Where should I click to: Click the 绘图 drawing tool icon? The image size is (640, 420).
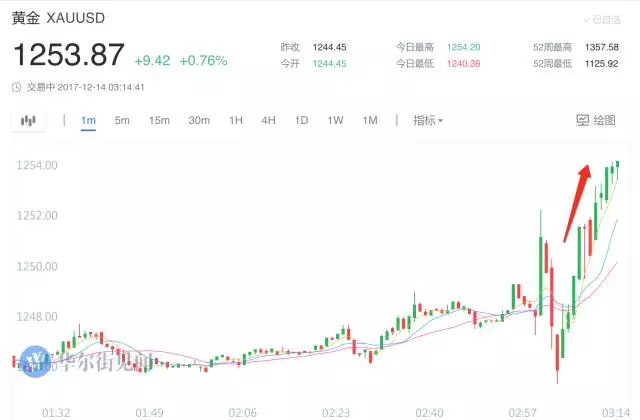584,121
